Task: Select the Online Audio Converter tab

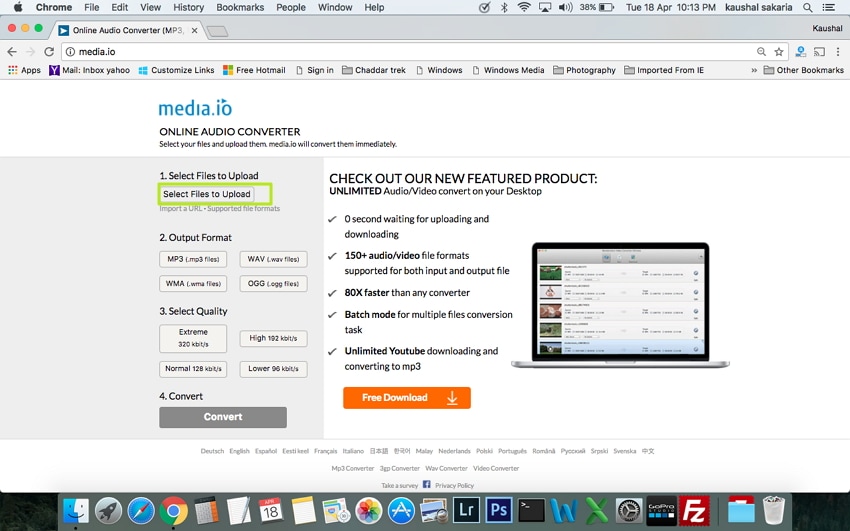Action: (128, 30)
